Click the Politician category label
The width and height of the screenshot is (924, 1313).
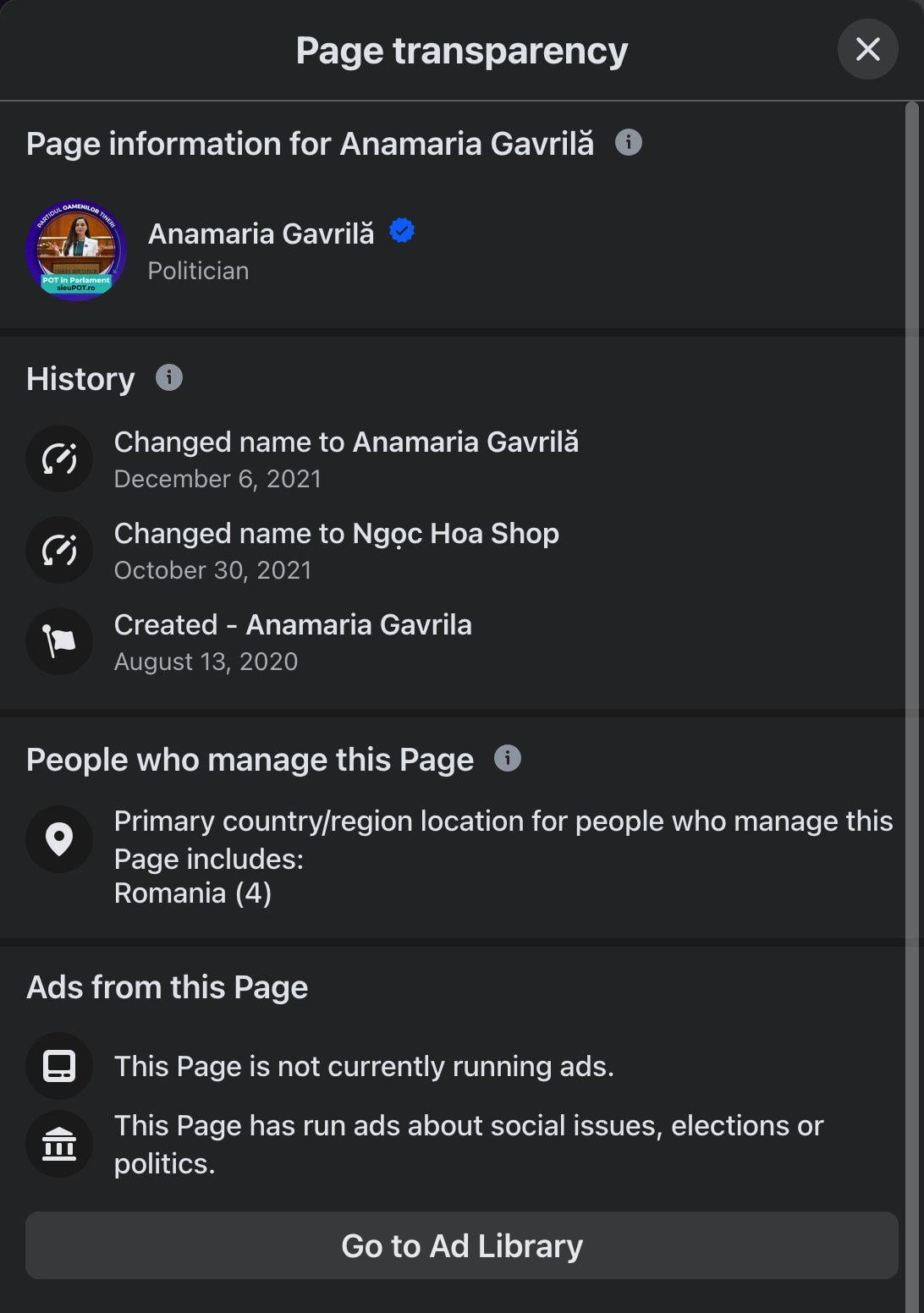coord(198,271)
